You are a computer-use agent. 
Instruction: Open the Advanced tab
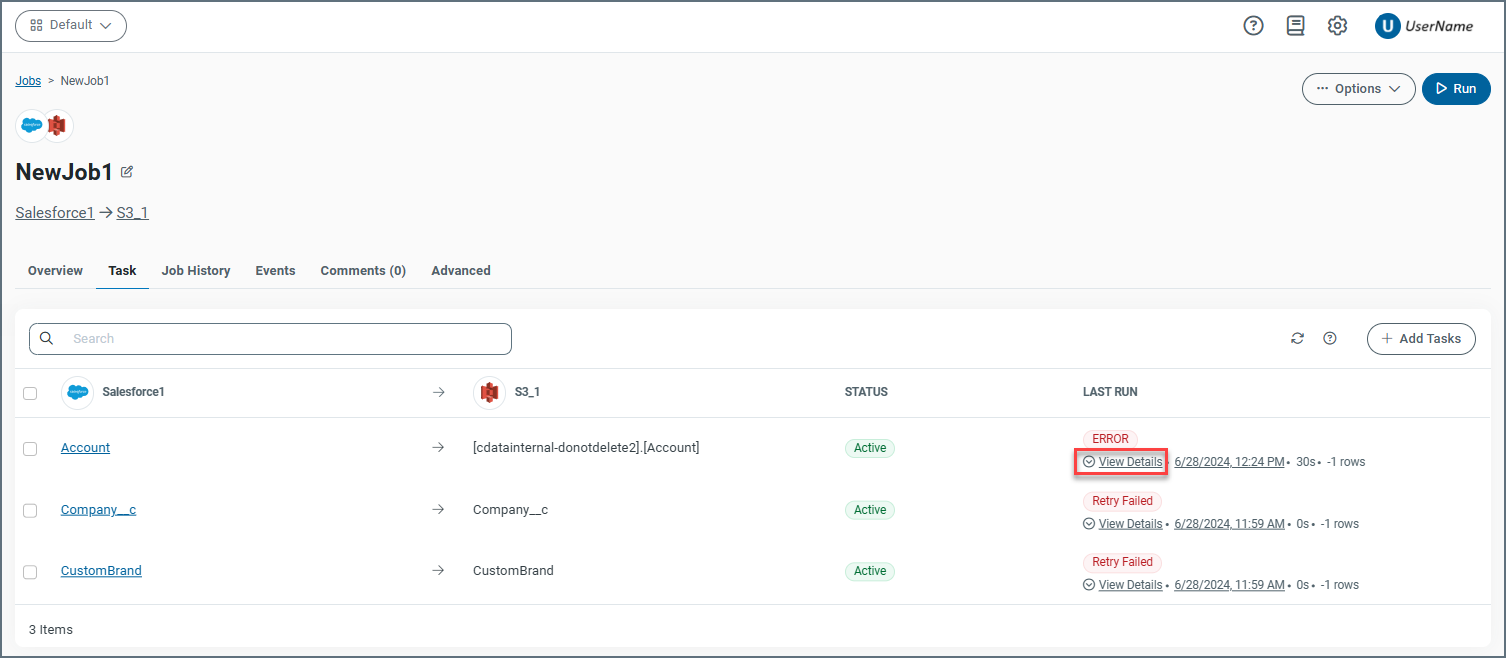click(x=460, y=271)
